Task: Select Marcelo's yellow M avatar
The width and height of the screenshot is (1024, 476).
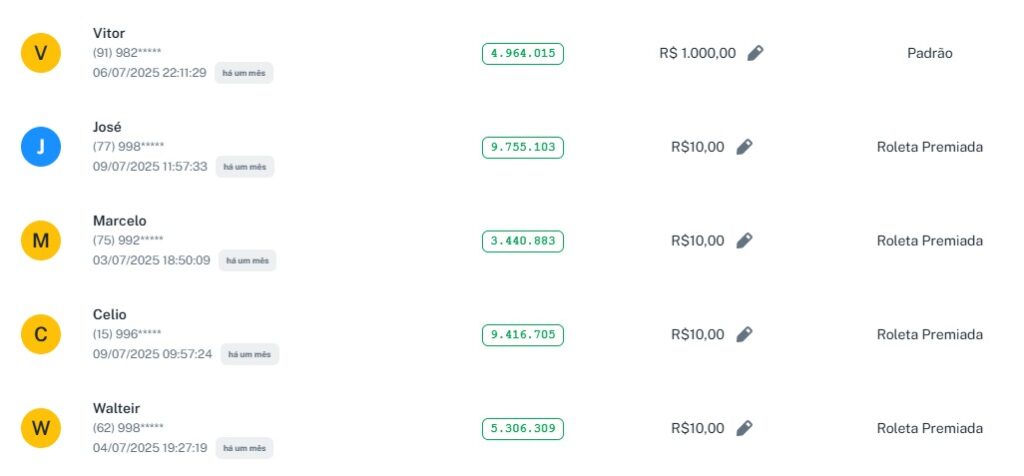Action: pos(41,241)
